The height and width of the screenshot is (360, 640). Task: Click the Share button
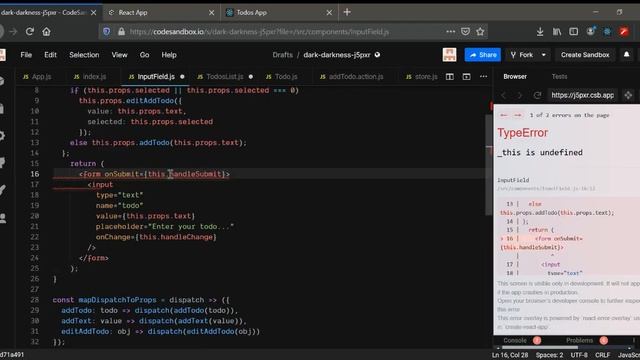tap(482, 55)
